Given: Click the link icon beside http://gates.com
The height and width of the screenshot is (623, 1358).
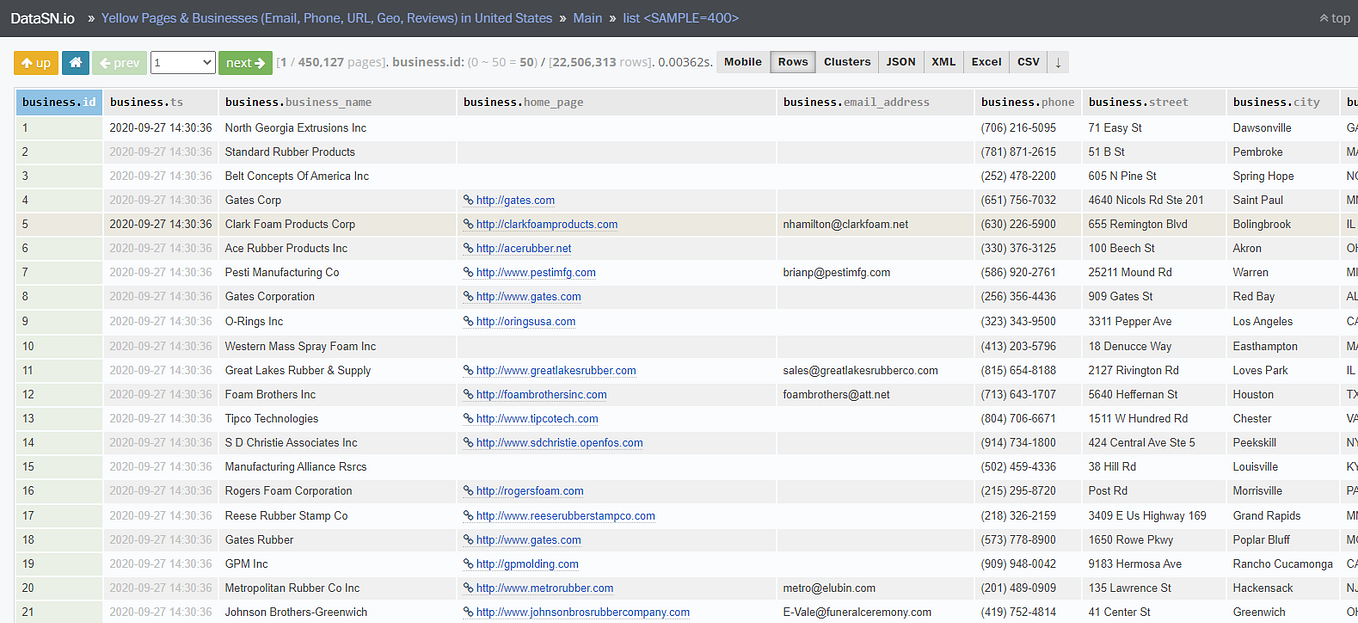Looking at the screenshot, I should (x=467, y=199).
